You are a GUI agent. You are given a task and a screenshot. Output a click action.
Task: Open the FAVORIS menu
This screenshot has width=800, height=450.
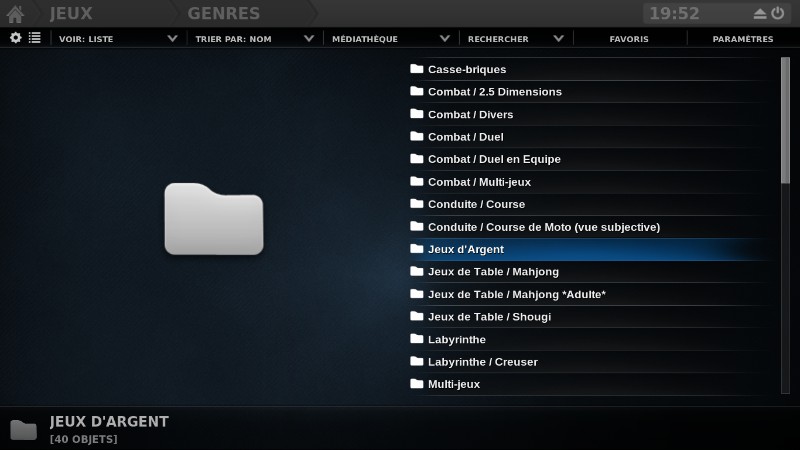click(629, 39)
